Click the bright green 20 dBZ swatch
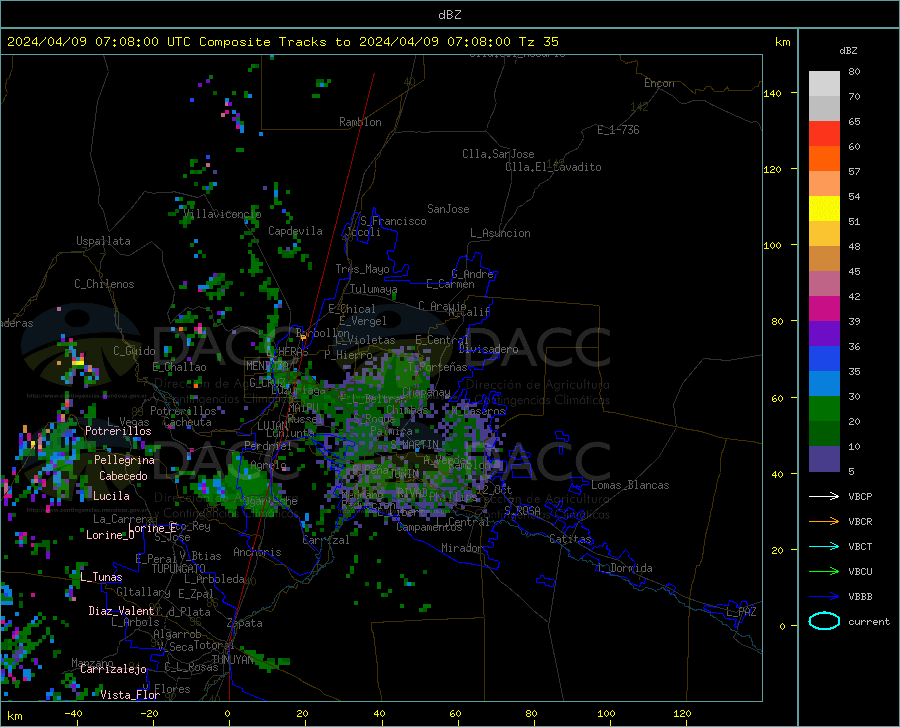The width and height of the screenshot is (900, 727). click(824, 409)
